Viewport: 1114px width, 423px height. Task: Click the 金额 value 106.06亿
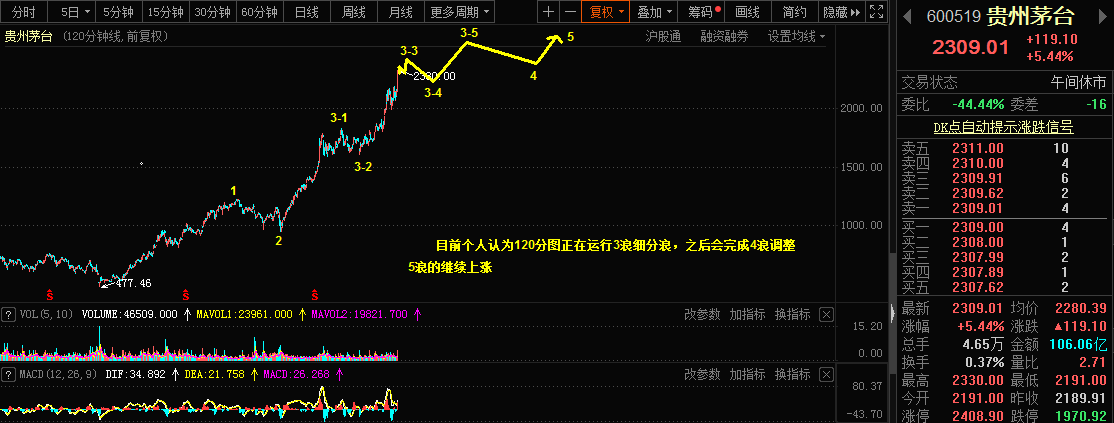click(x=1078, y=345)
